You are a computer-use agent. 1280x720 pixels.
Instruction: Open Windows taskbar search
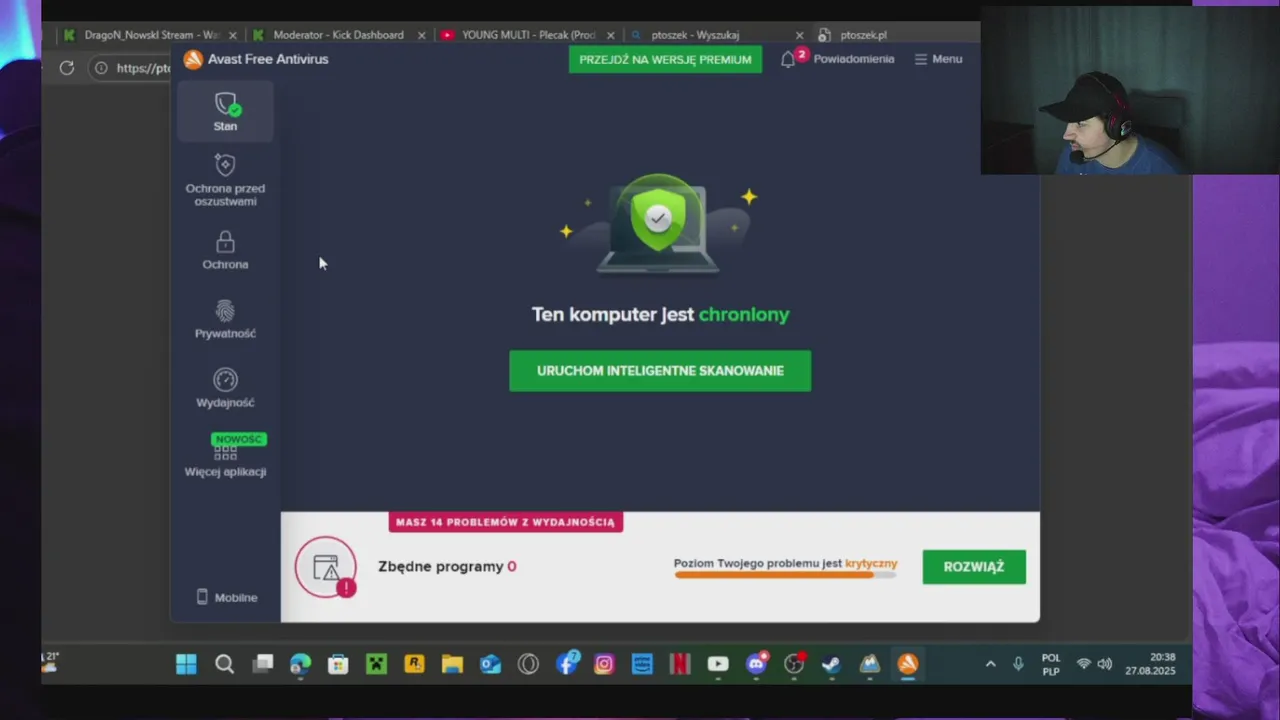(224, 664)
